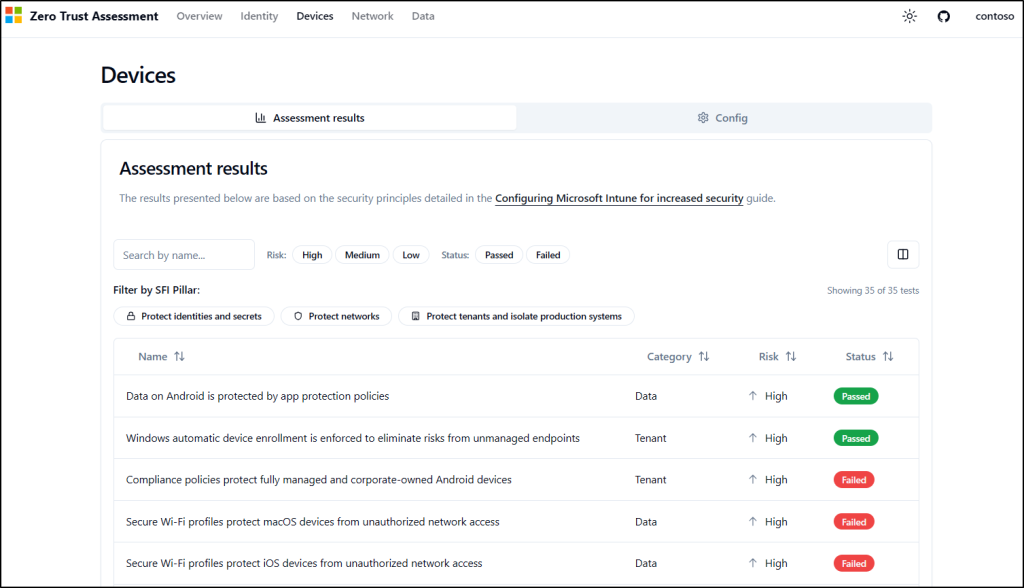Sort by Status column arrows
The width and height of the screenshot is (1024, 588).
tap(888, 357)
